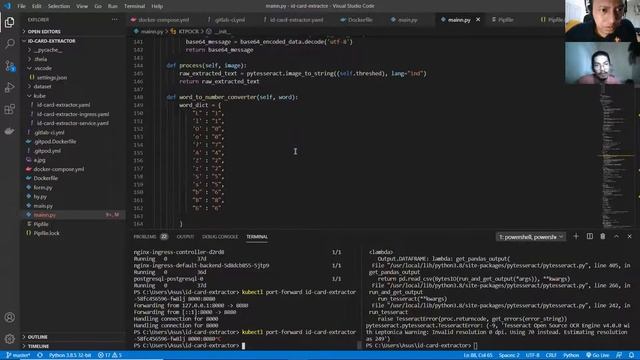The image size is (640, 360).
Task: Open Pipfile.lock in explorer
Action: click(47, 233)
